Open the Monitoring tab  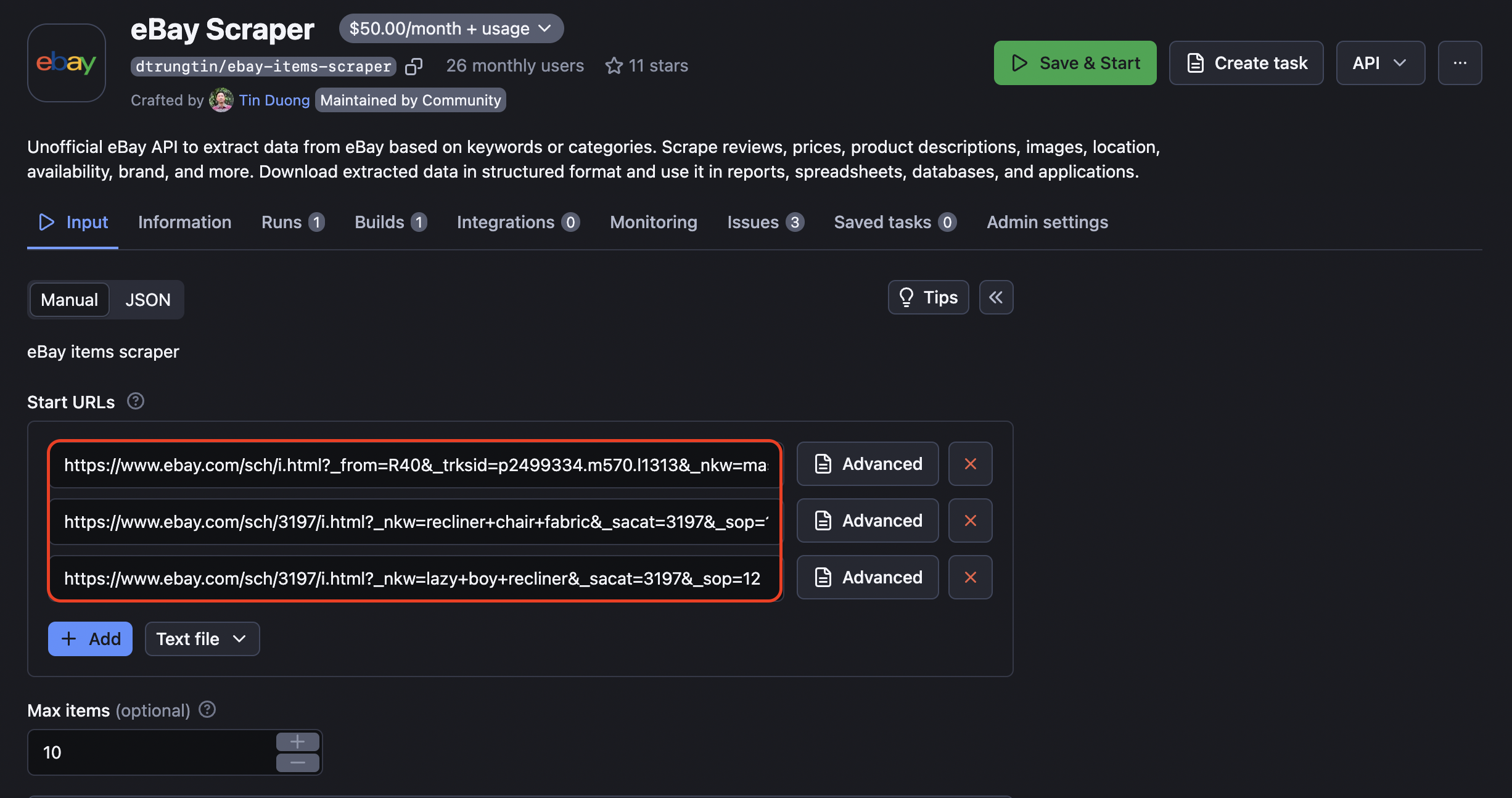pyautogui.click(x=653, y=222)
